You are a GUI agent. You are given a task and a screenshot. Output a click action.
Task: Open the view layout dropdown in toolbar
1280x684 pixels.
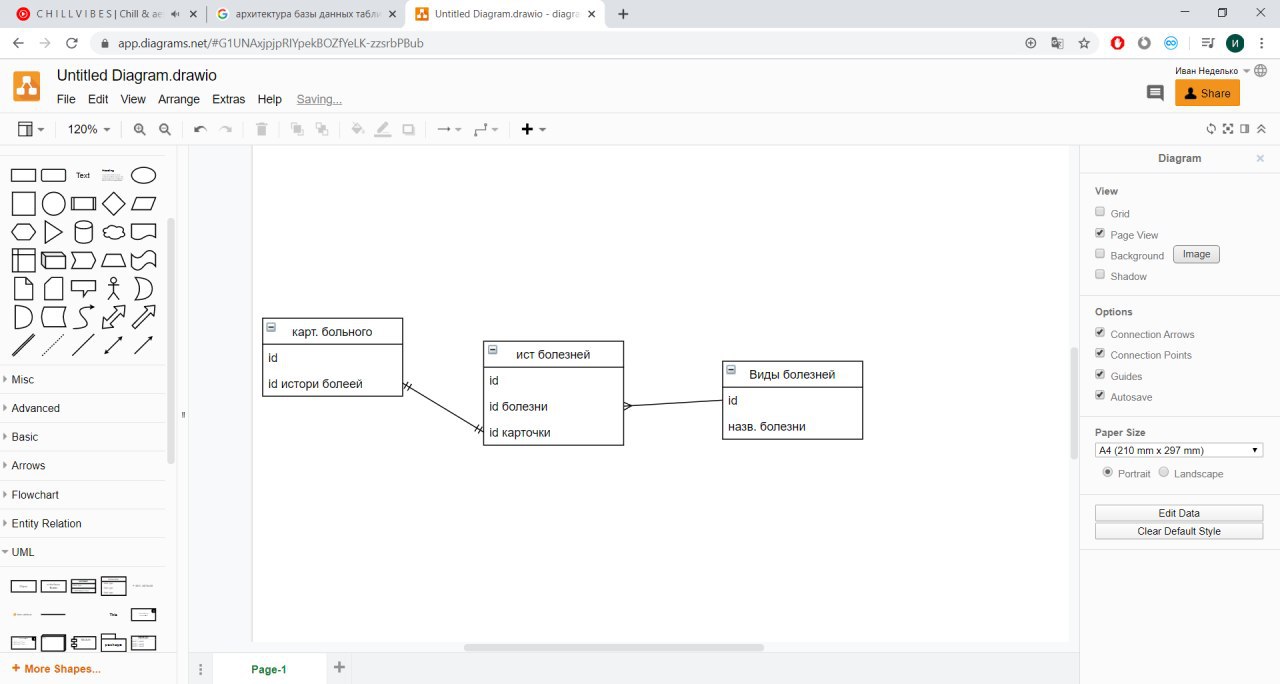(31, 129)
